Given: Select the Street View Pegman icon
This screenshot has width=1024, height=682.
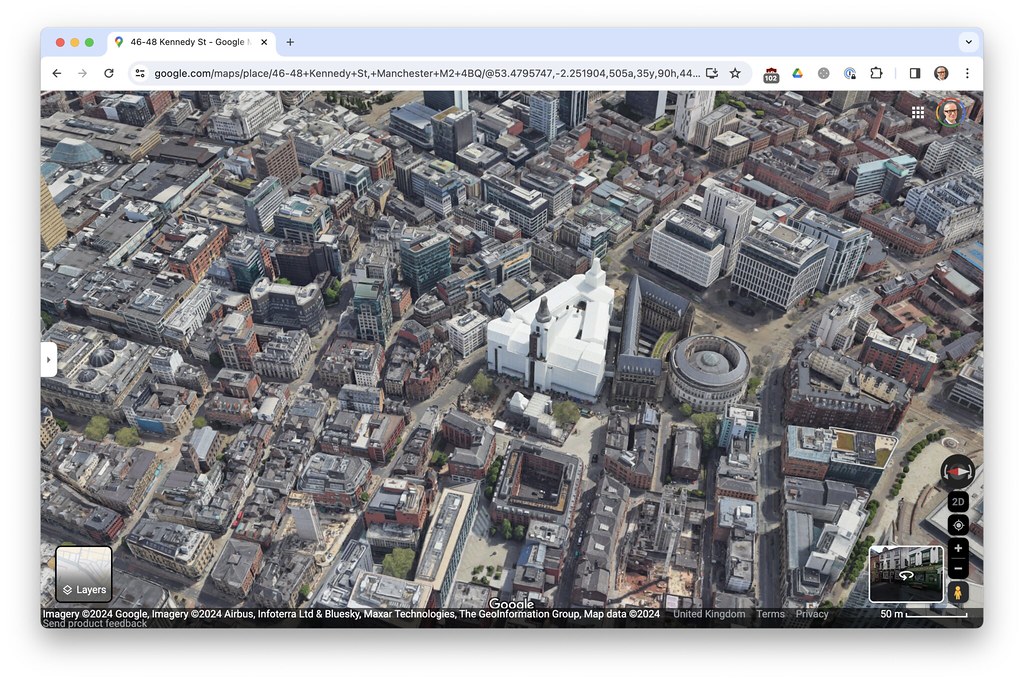Looking at the screenshot, I should click(x=958, y=592).
